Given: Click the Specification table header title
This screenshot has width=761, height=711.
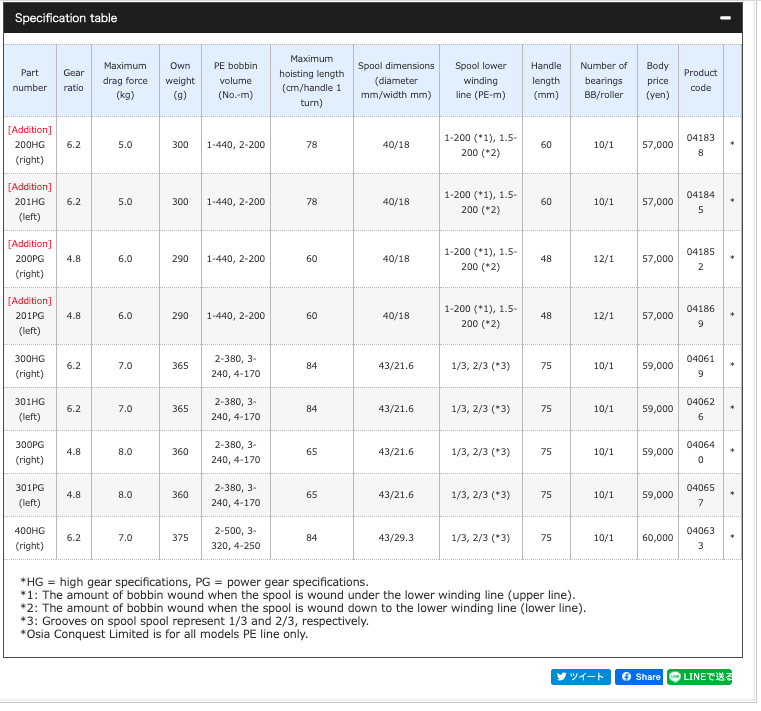Looking at the screenshot, I should [66, 18].
